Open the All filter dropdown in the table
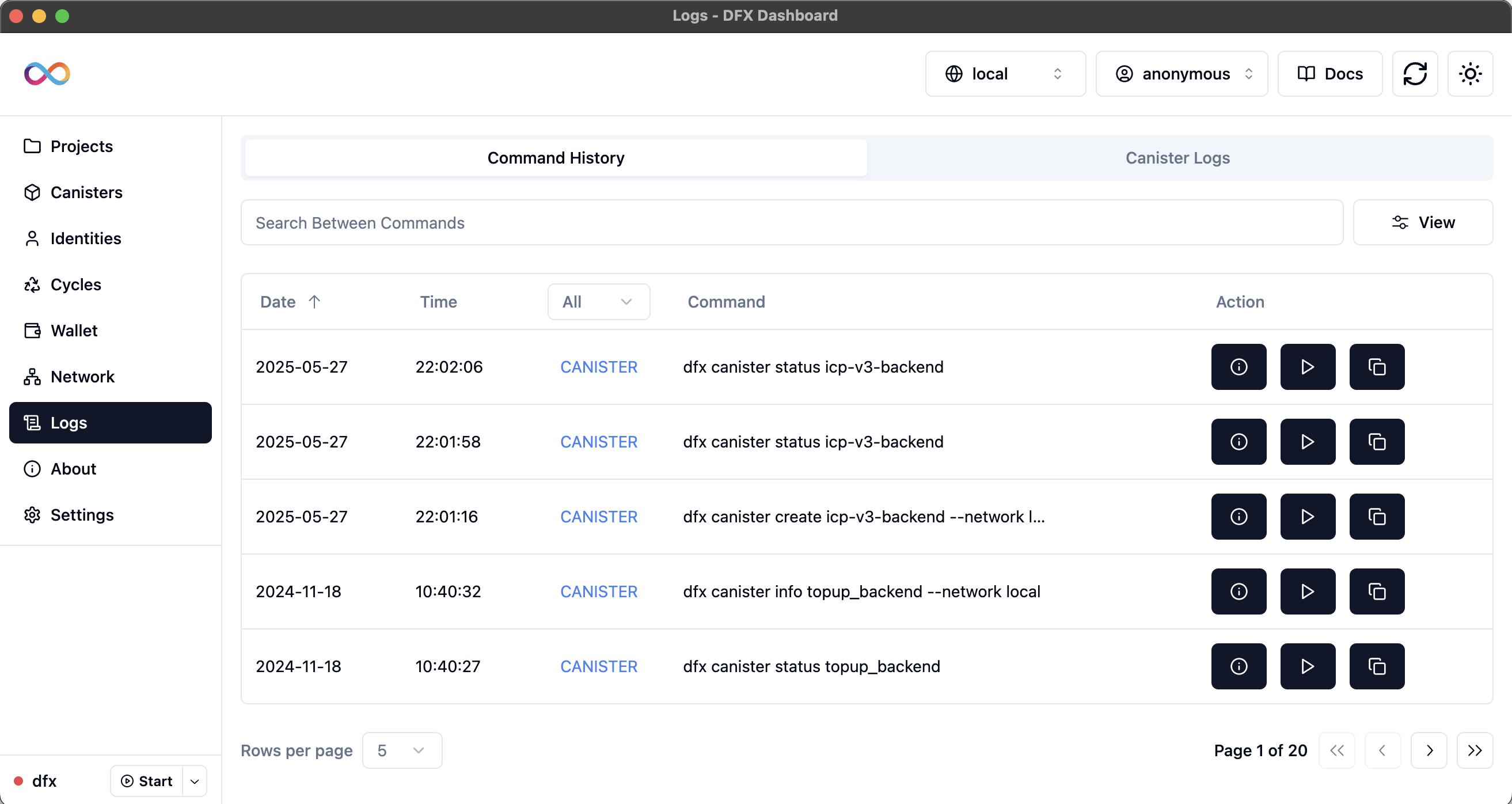The height and width of the screenshot is (804, 1512). 598,301
